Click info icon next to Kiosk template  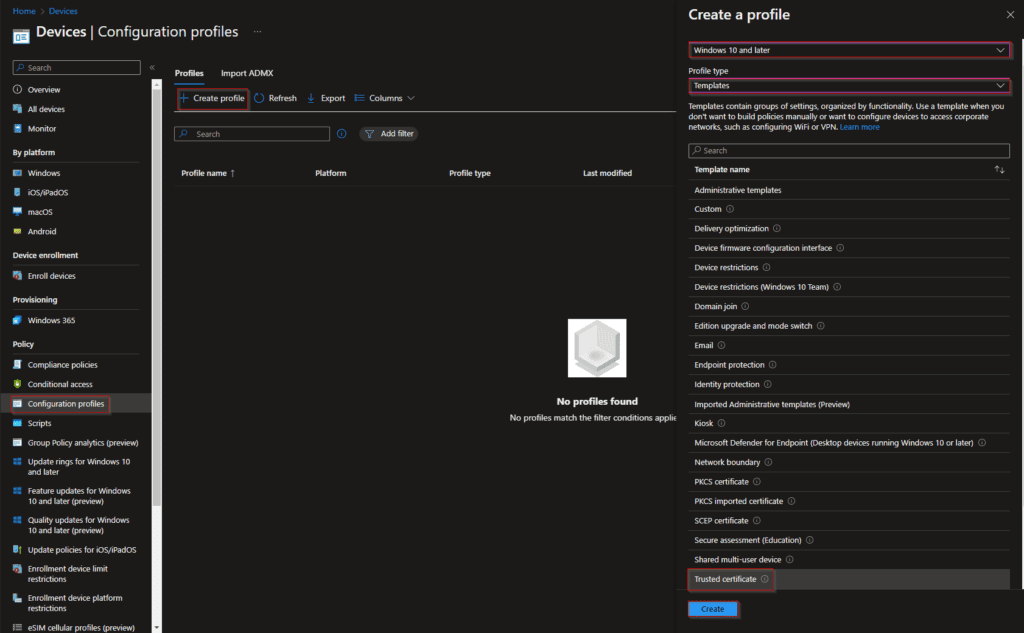click(x=722, y=423)
